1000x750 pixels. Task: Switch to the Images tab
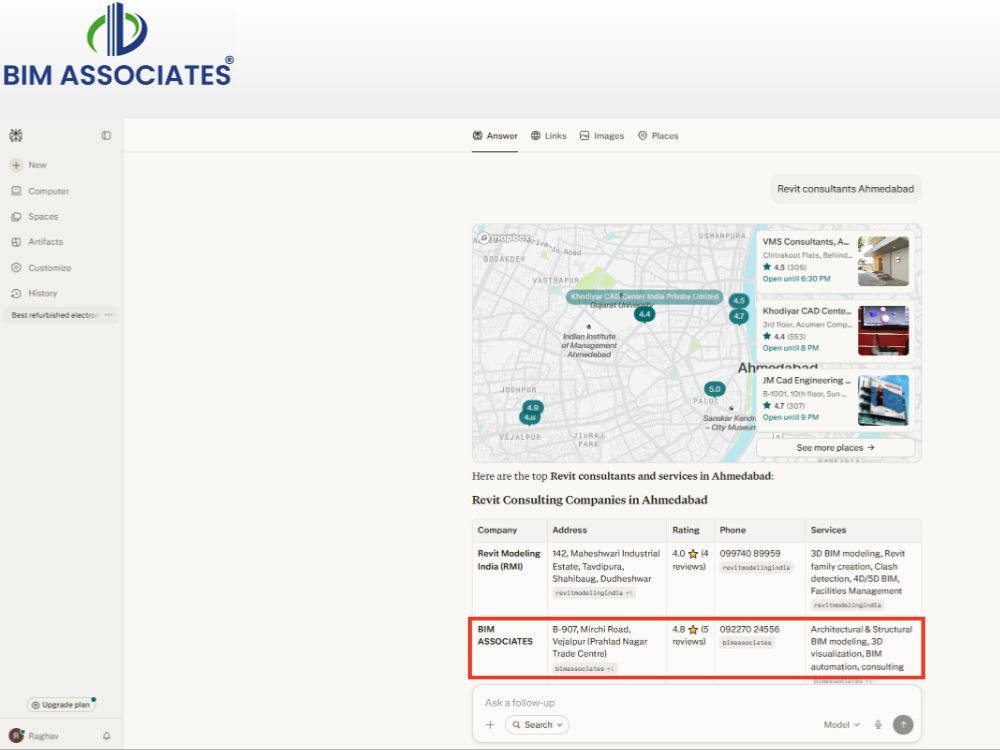point(601,136)
